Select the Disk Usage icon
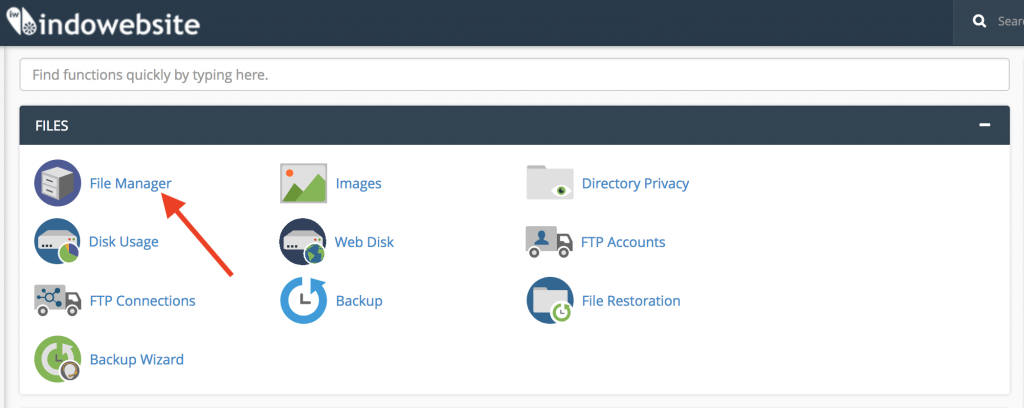This screenshot has width=1024, height=408. pyautogui.click(x=57, y=242)
